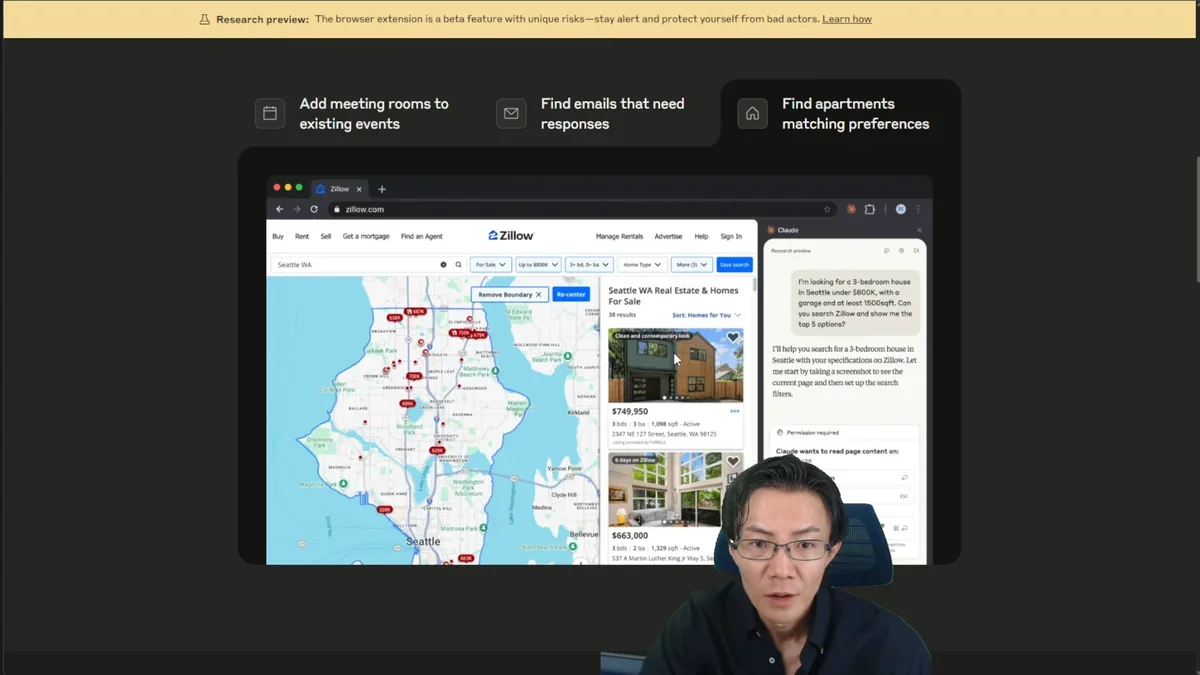
Task: Click the '$749,950' price text
Action: pos(630,411)
